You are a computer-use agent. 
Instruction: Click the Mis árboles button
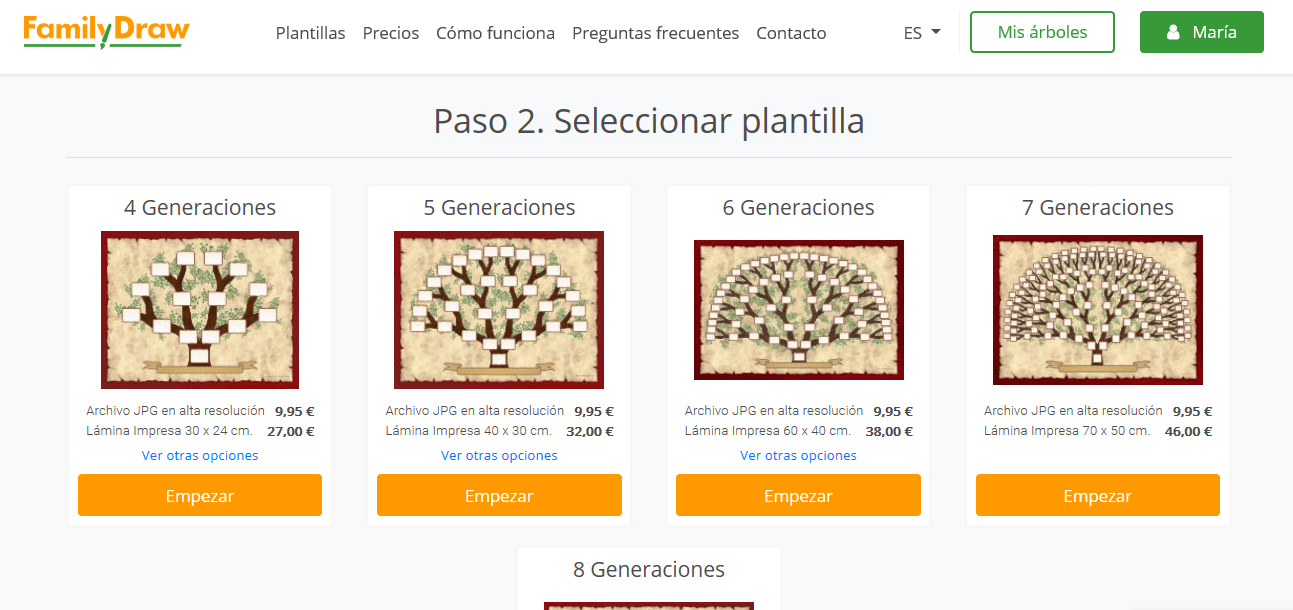tap(1042, 32)
